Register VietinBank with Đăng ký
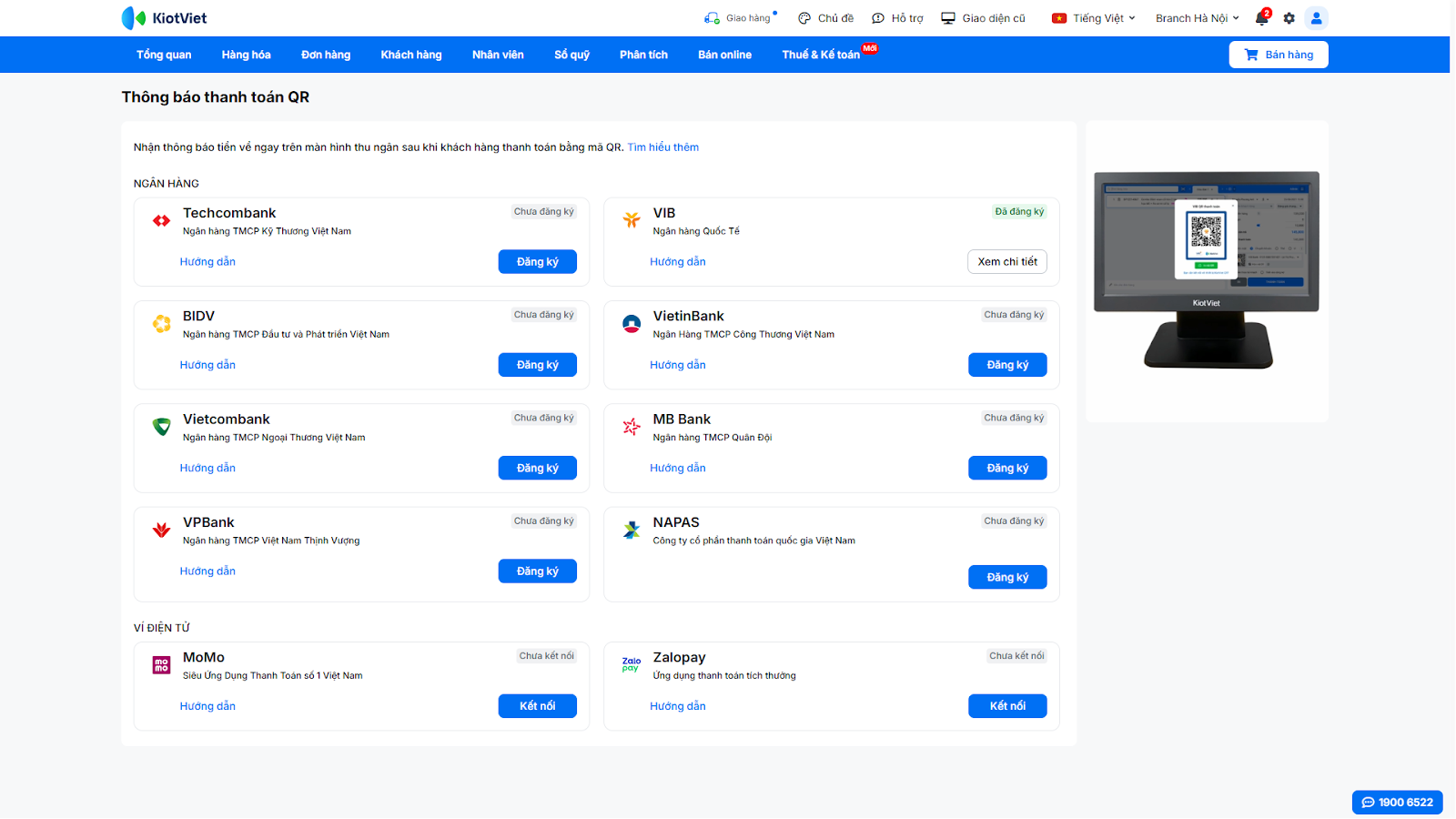Image resolution: width=1456 pixels, height=819 pixels. coord(1007,365)
